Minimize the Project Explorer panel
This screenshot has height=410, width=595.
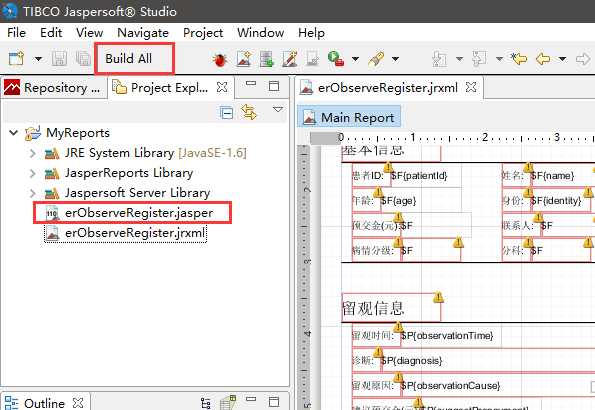(x=251, y=84)
